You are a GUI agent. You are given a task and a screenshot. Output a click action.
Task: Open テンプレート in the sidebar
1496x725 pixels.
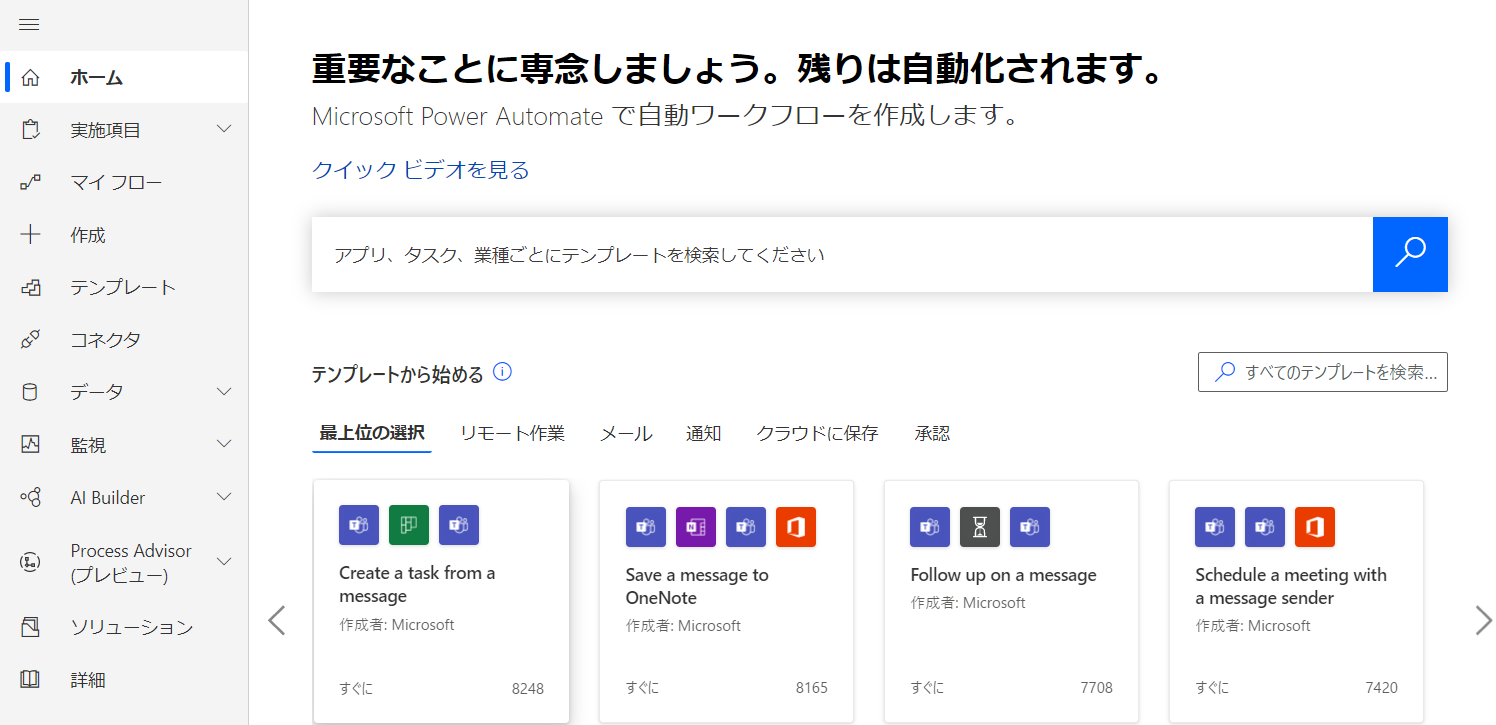point(124,287)
